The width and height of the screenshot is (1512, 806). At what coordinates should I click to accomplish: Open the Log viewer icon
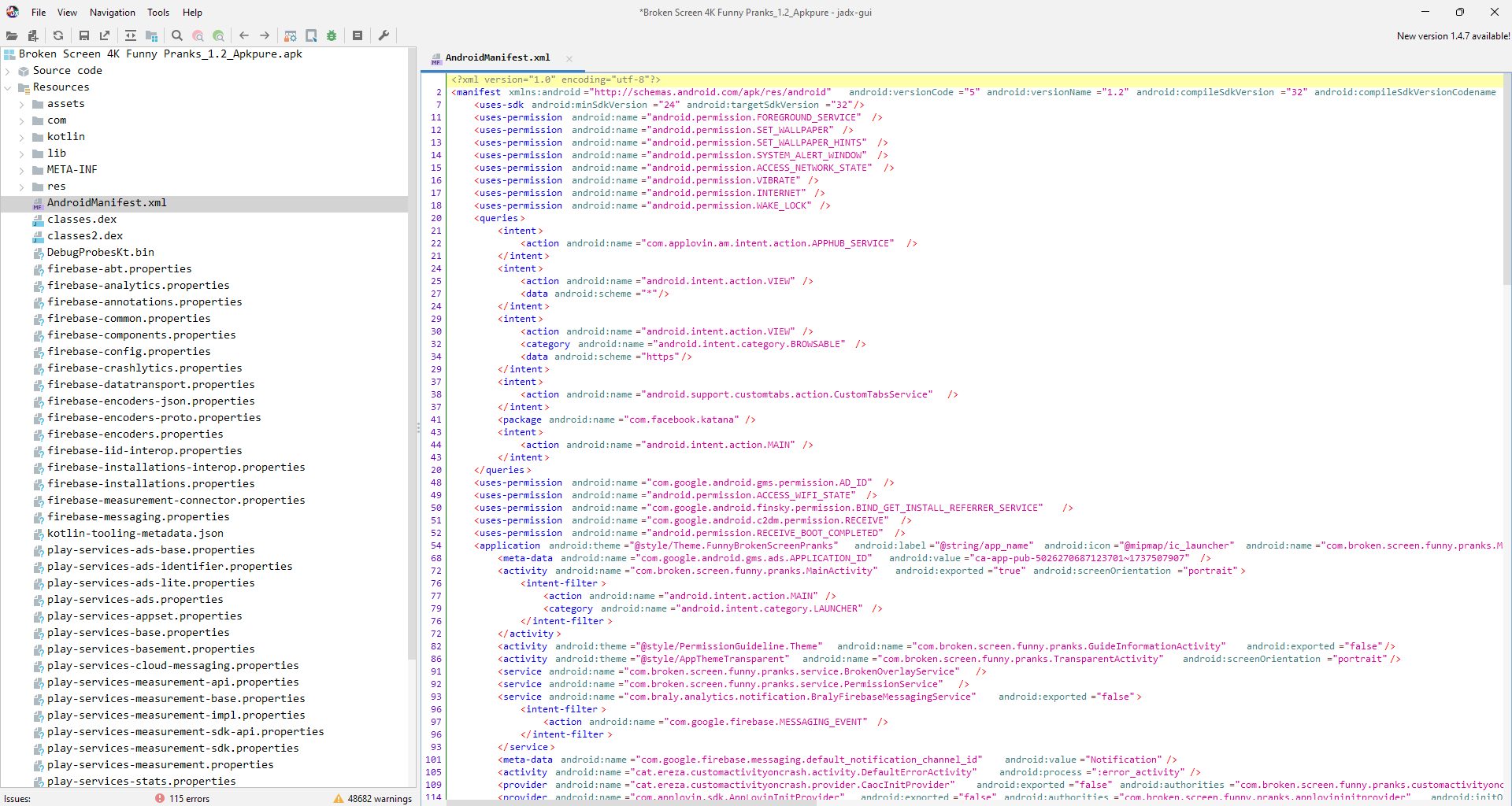click(358, 35)
